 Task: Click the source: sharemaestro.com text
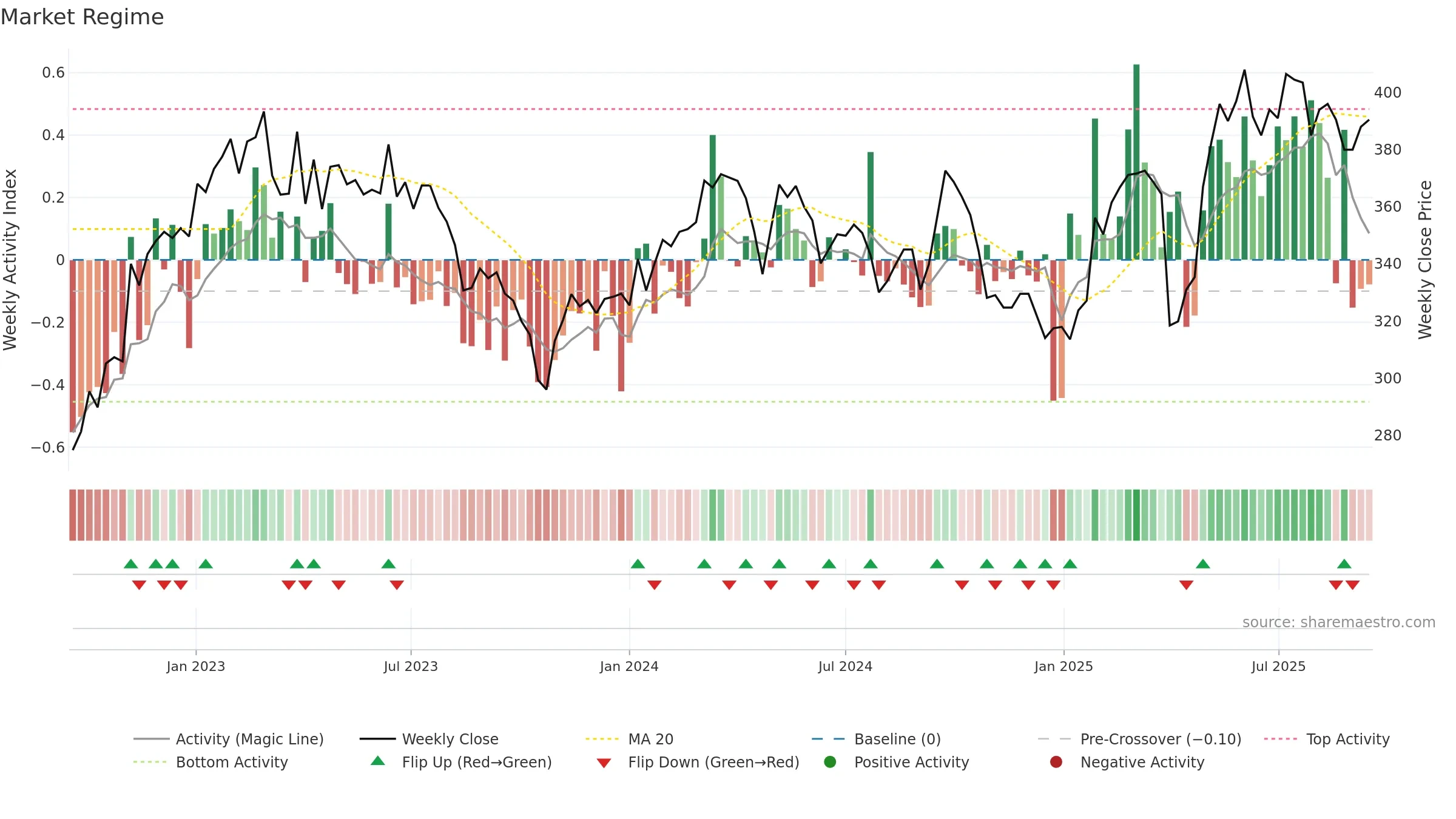[1339, 622]
